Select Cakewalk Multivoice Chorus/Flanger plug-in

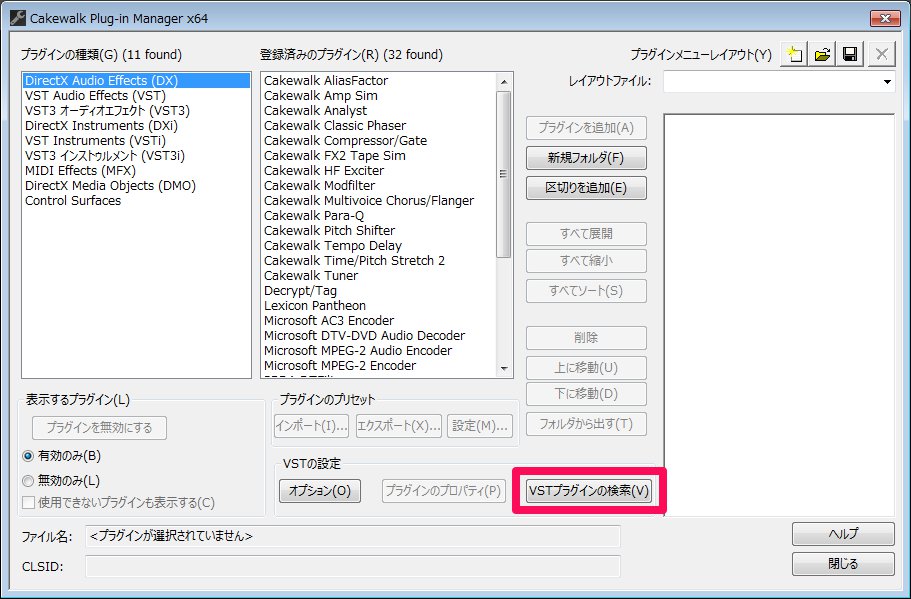click(x=379, y=201)
